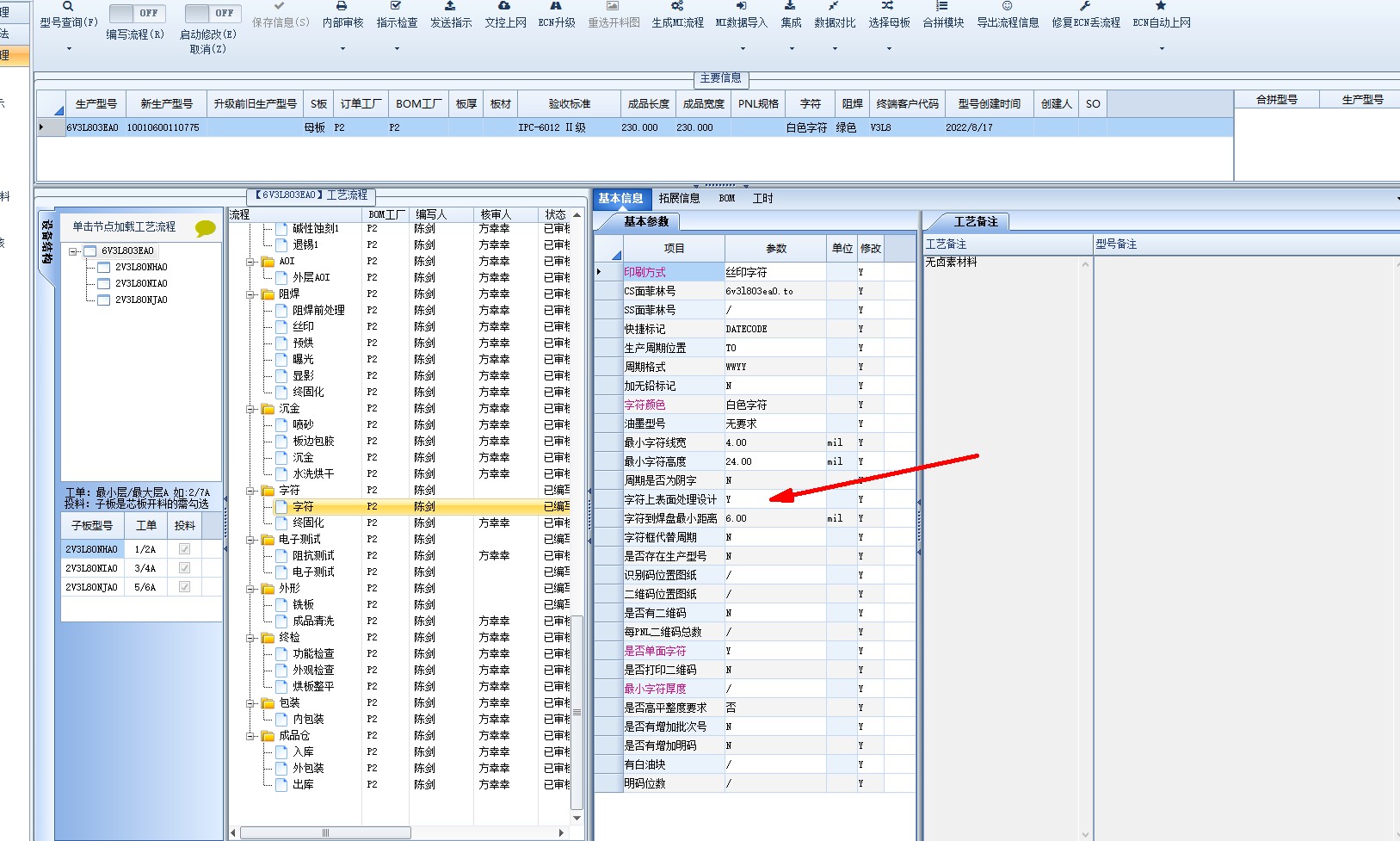Viewport: 1400px width, 841px height.
Task: Click the process tree horizontal scrollbar thumb
Action: click(x=325, y=833)
